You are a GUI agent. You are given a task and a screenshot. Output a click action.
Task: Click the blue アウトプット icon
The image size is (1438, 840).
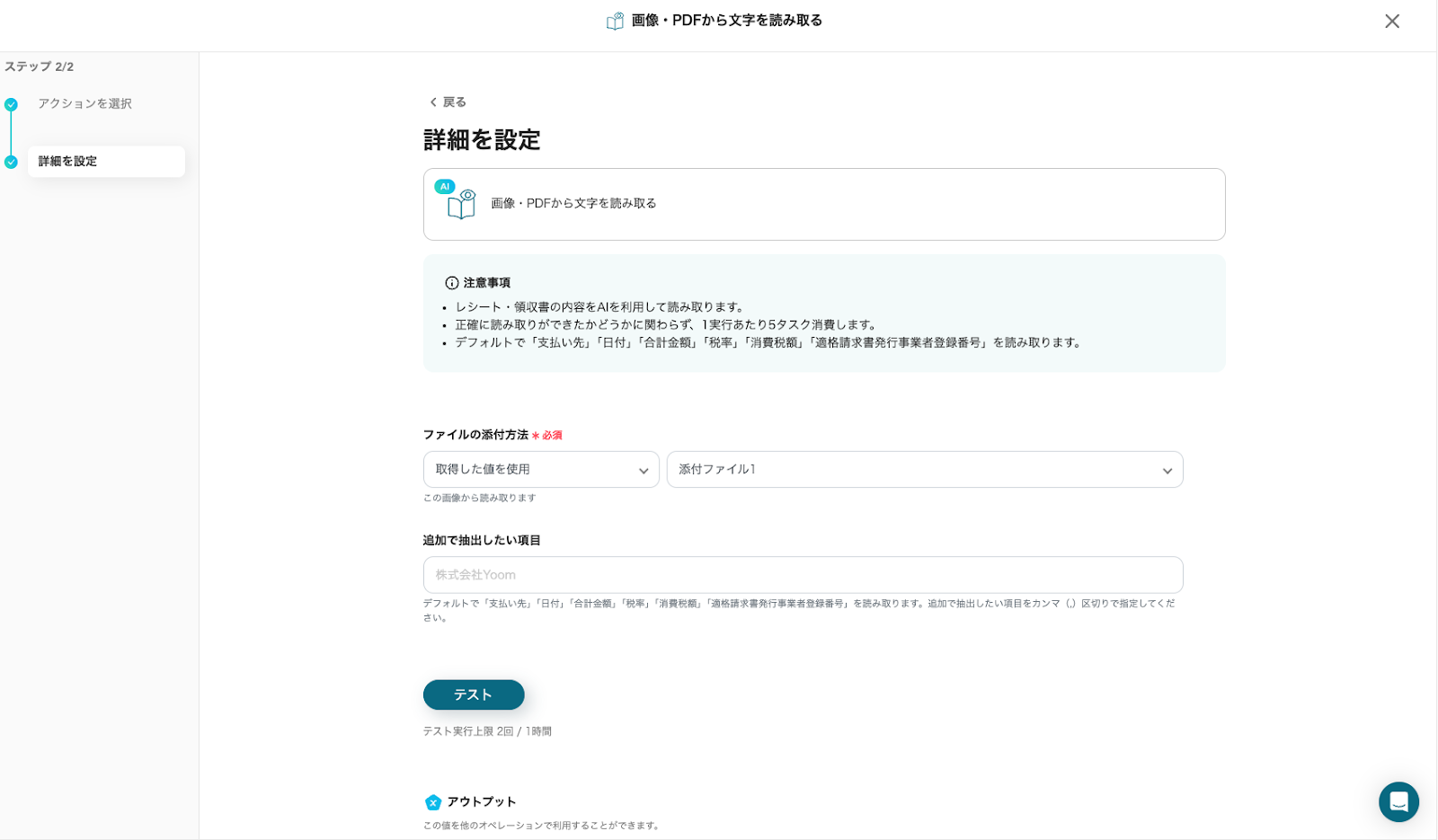432,802
